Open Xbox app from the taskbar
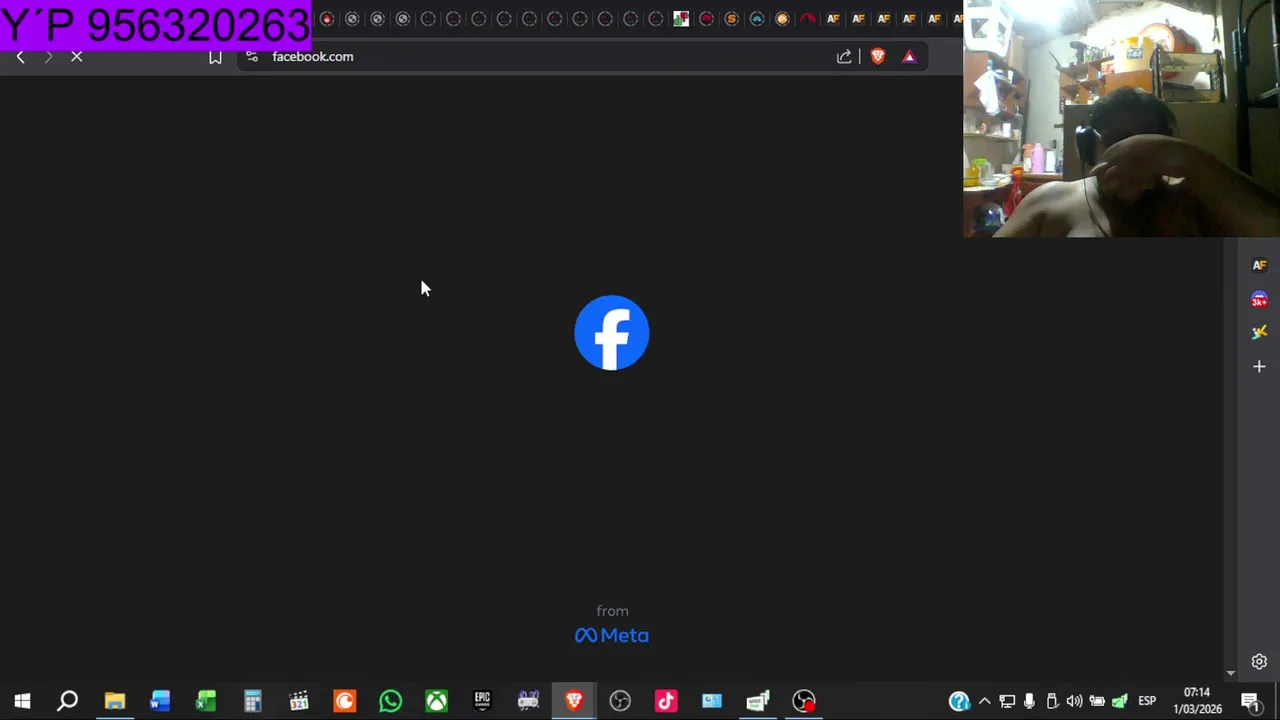This screenshot has height=720, width=1280. pyautogui.click(x=436, y=701)
